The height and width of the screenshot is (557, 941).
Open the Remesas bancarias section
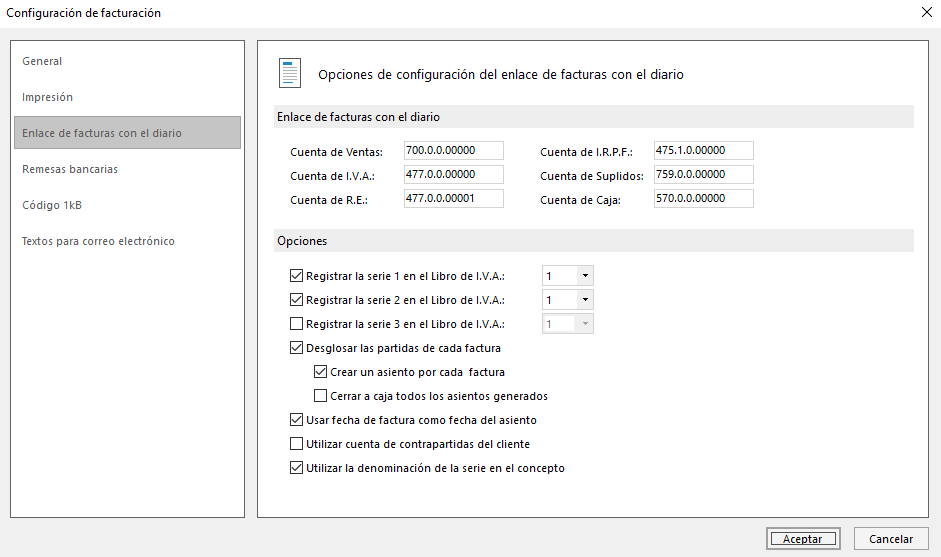[x=127, y=169]
